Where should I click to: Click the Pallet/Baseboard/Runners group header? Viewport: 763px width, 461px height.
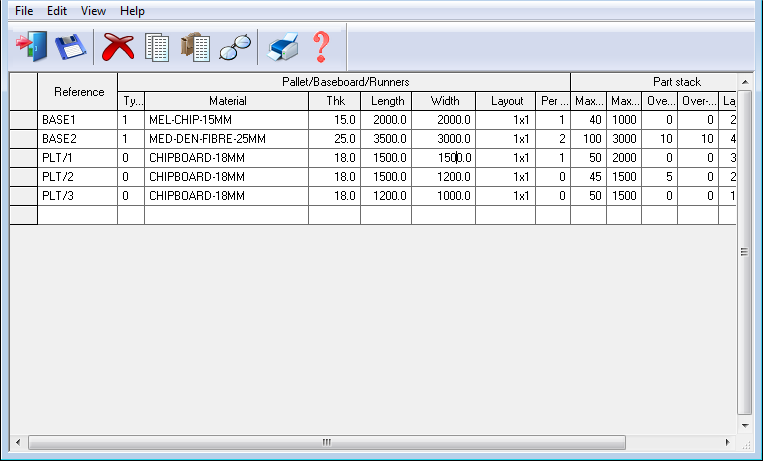pos(345,82)
